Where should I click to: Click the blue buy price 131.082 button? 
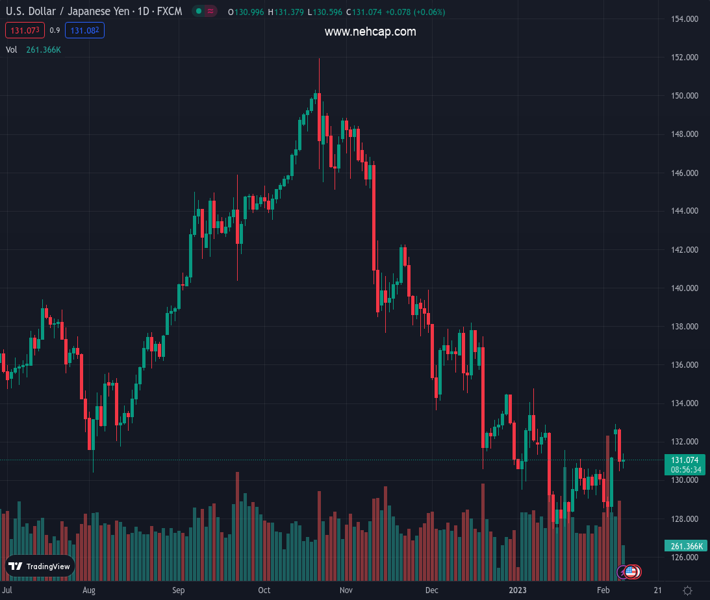coord(84,31)
